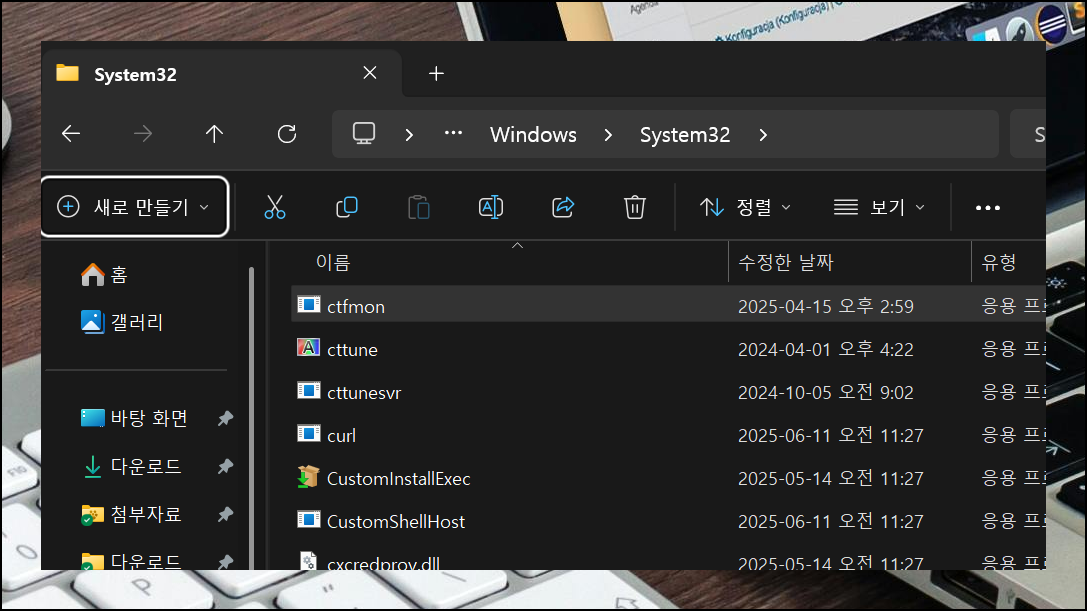Click the navigation pane scrollbar
This screenshot has width=1087, height=611.
(251, 418)
